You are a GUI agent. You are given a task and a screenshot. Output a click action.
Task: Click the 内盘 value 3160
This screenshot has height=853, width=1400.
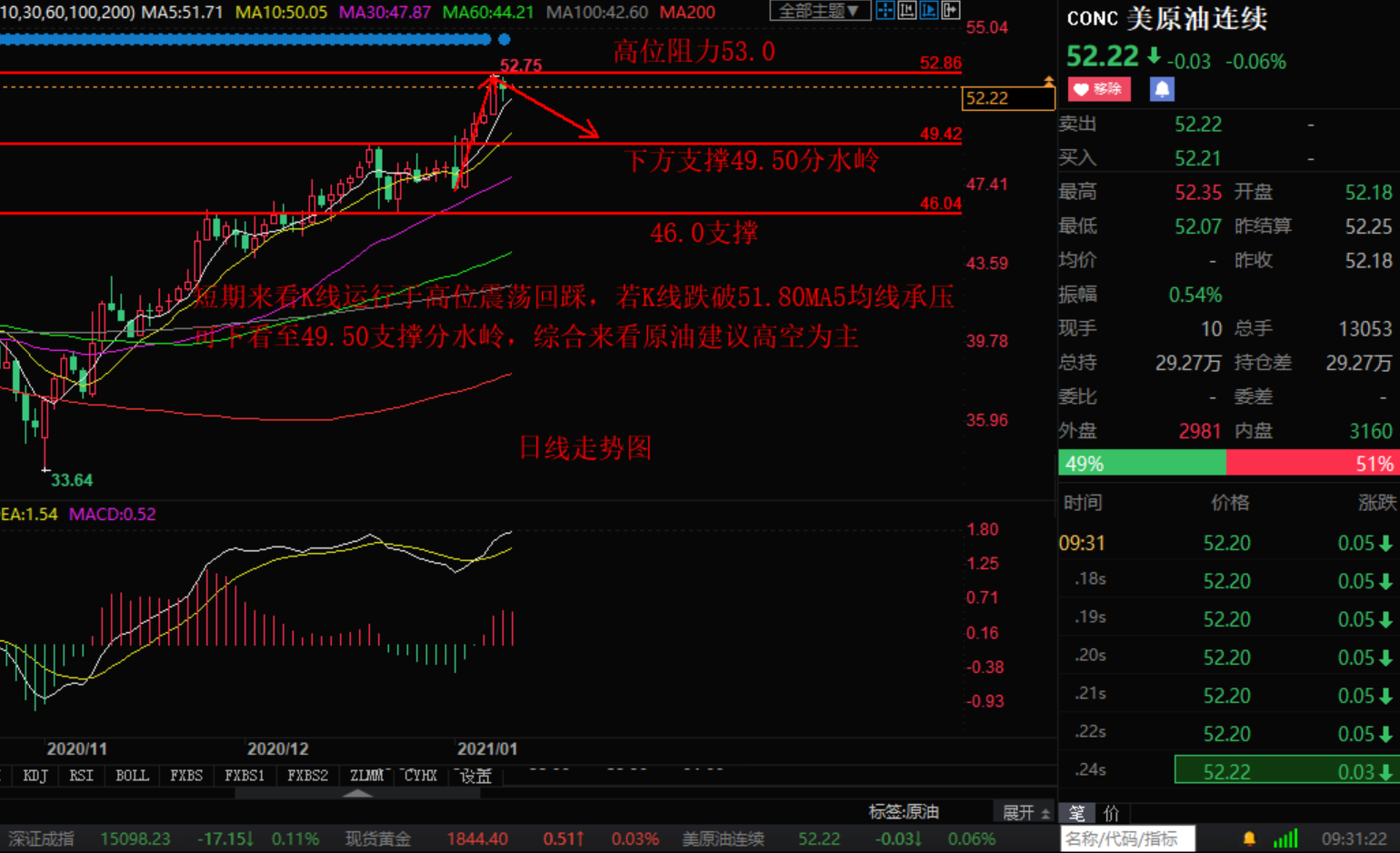click(x=1370, y=431)
